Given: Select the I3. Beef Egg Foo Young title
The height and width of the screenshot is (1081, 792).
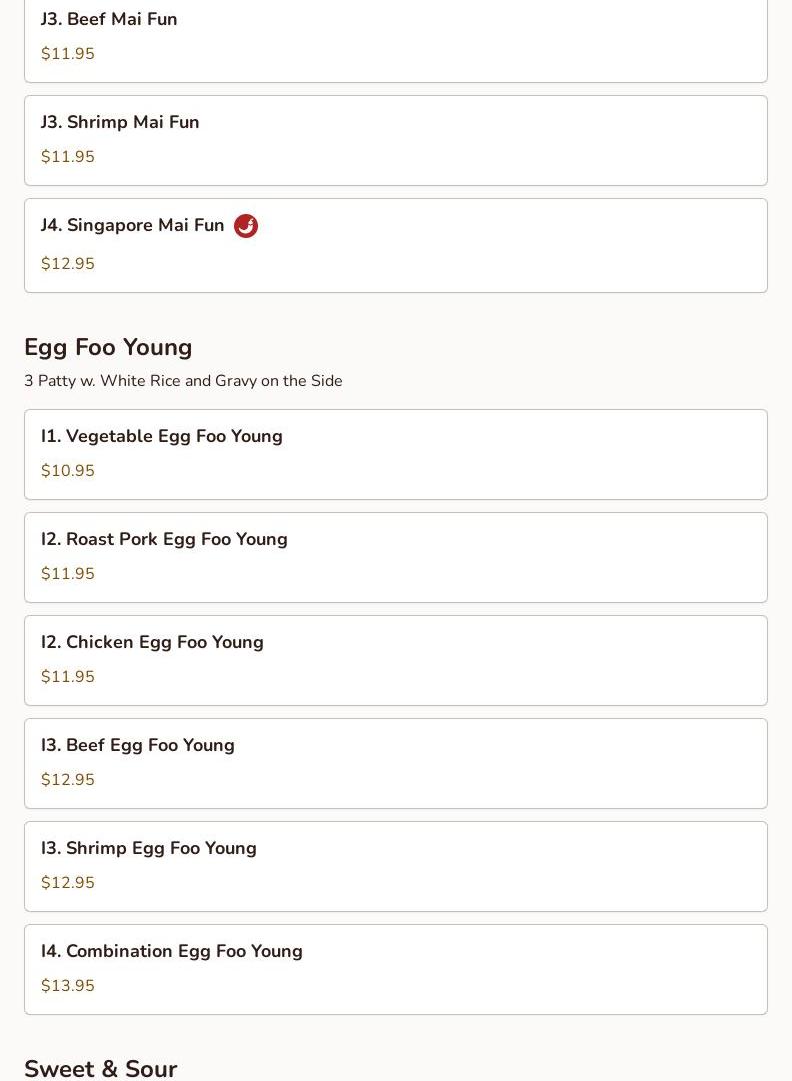Looking at the screenshot, I should (138, 745).
